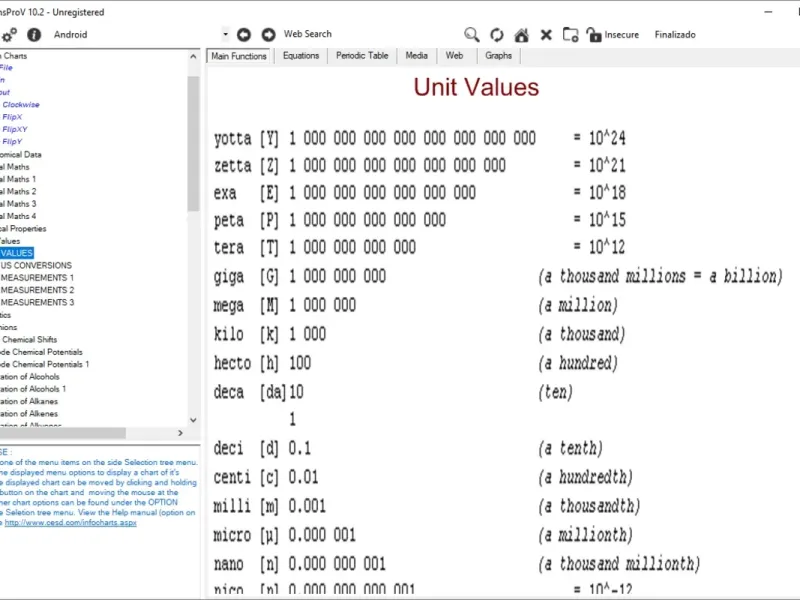Image resolution: width=800 pixels, height=600 pixels.
Task: Switch to the Main Functions tab
Action: coord(239,56)
